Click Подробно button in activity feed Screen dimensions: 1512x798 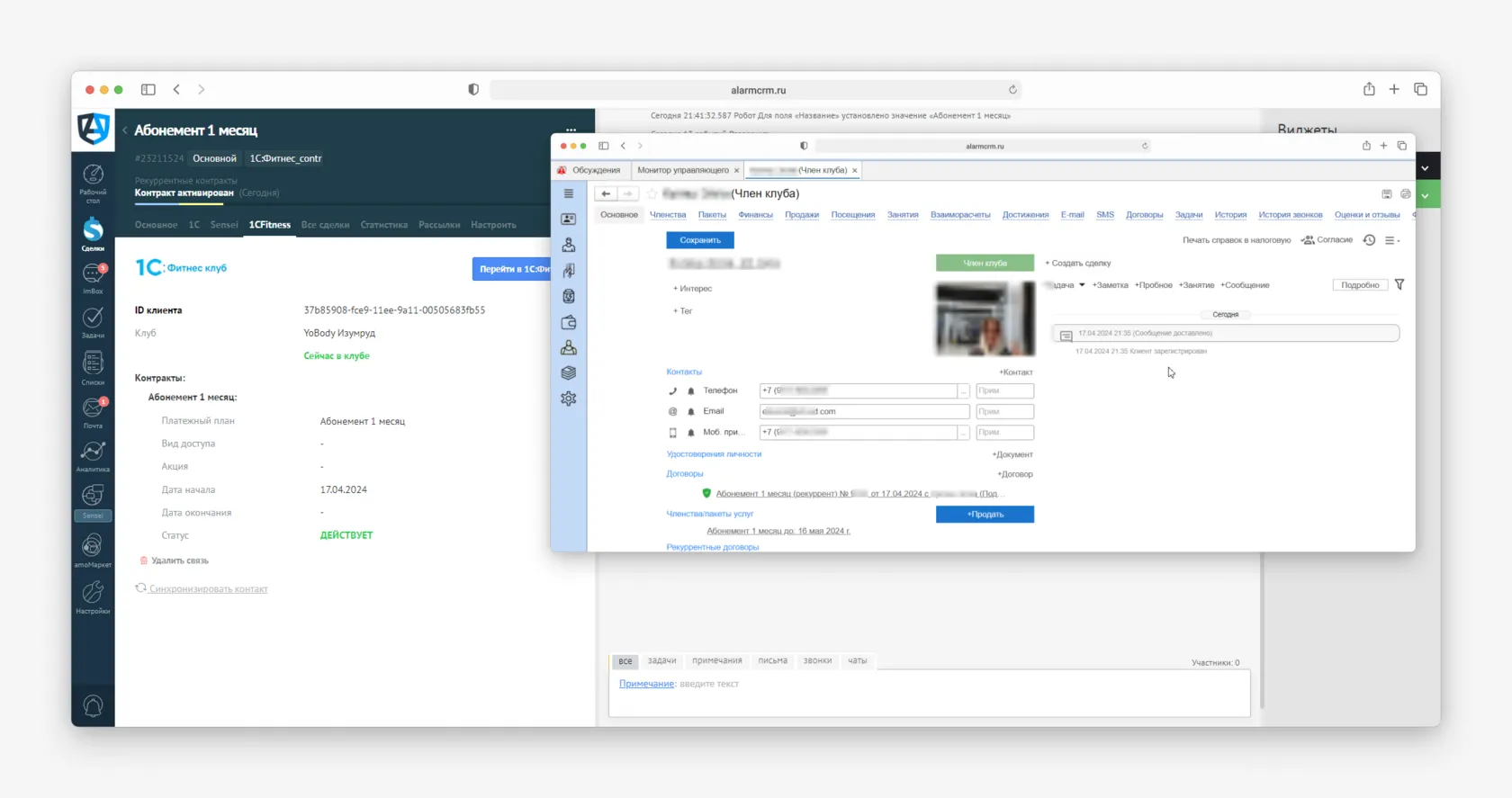pos(1360,285)
